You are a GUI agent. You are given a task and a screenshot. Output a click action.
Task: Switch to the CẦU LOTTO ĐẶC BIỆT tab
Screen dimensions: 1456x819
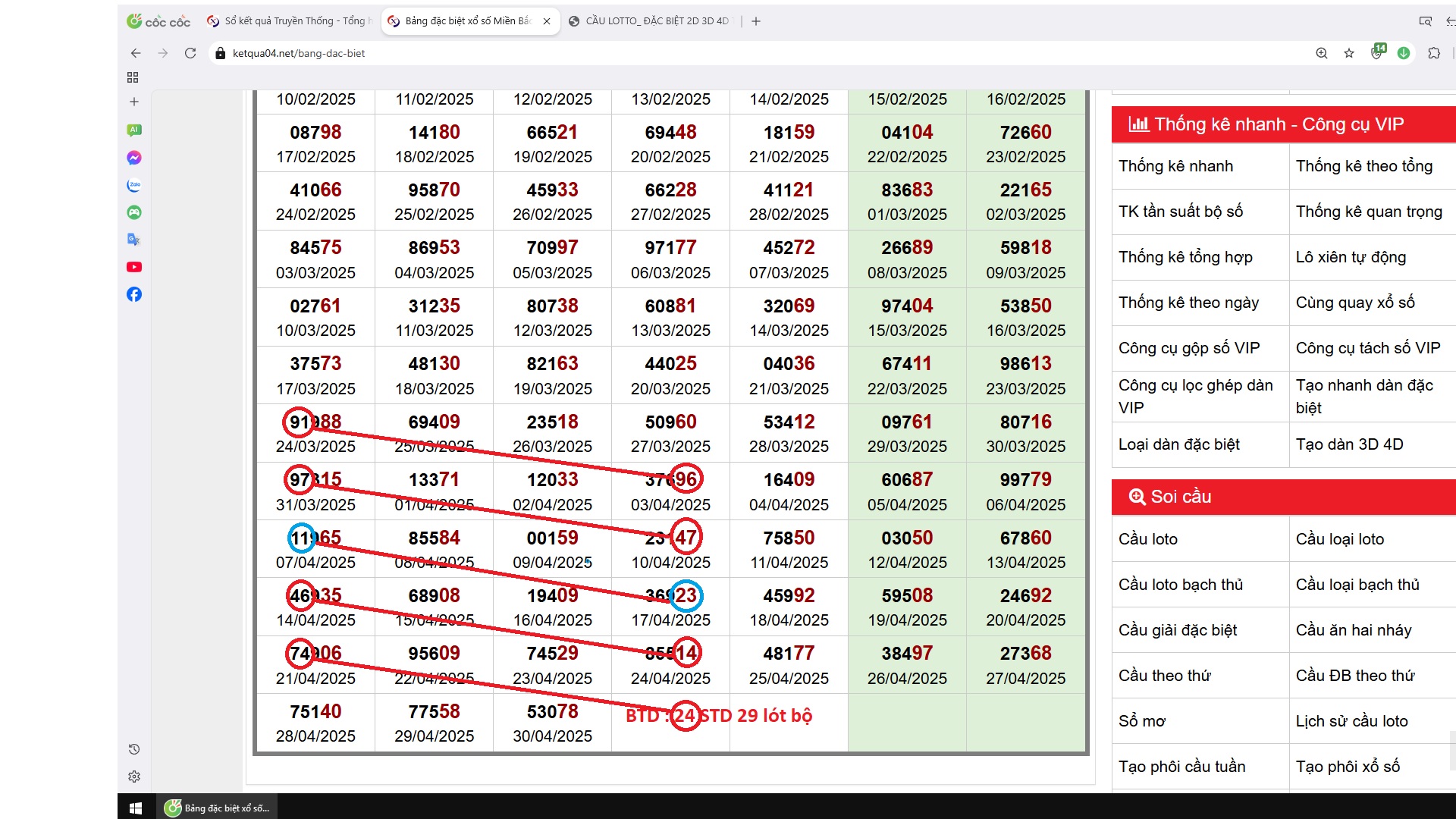tap(656, 21)
